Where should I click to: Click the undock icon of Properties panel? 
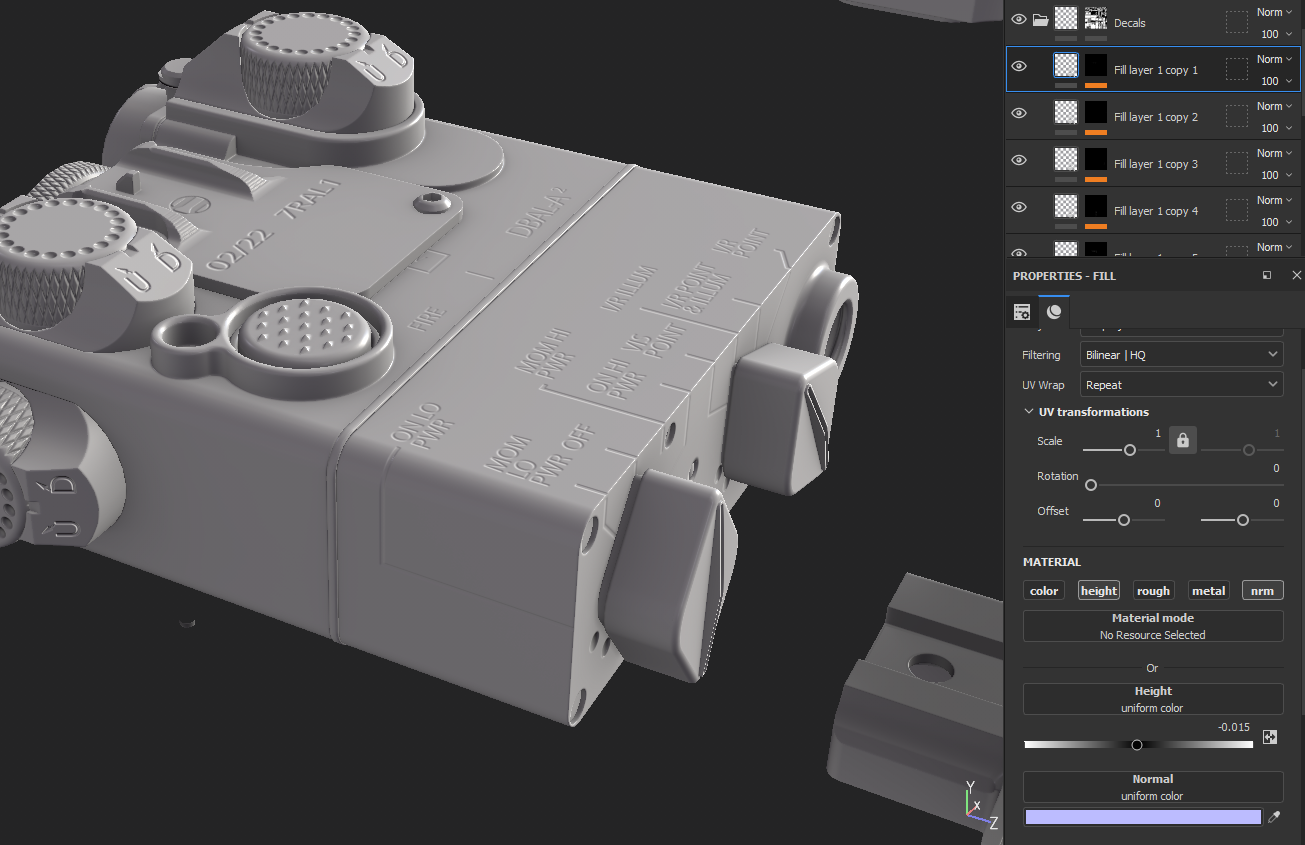[1267, 275]
